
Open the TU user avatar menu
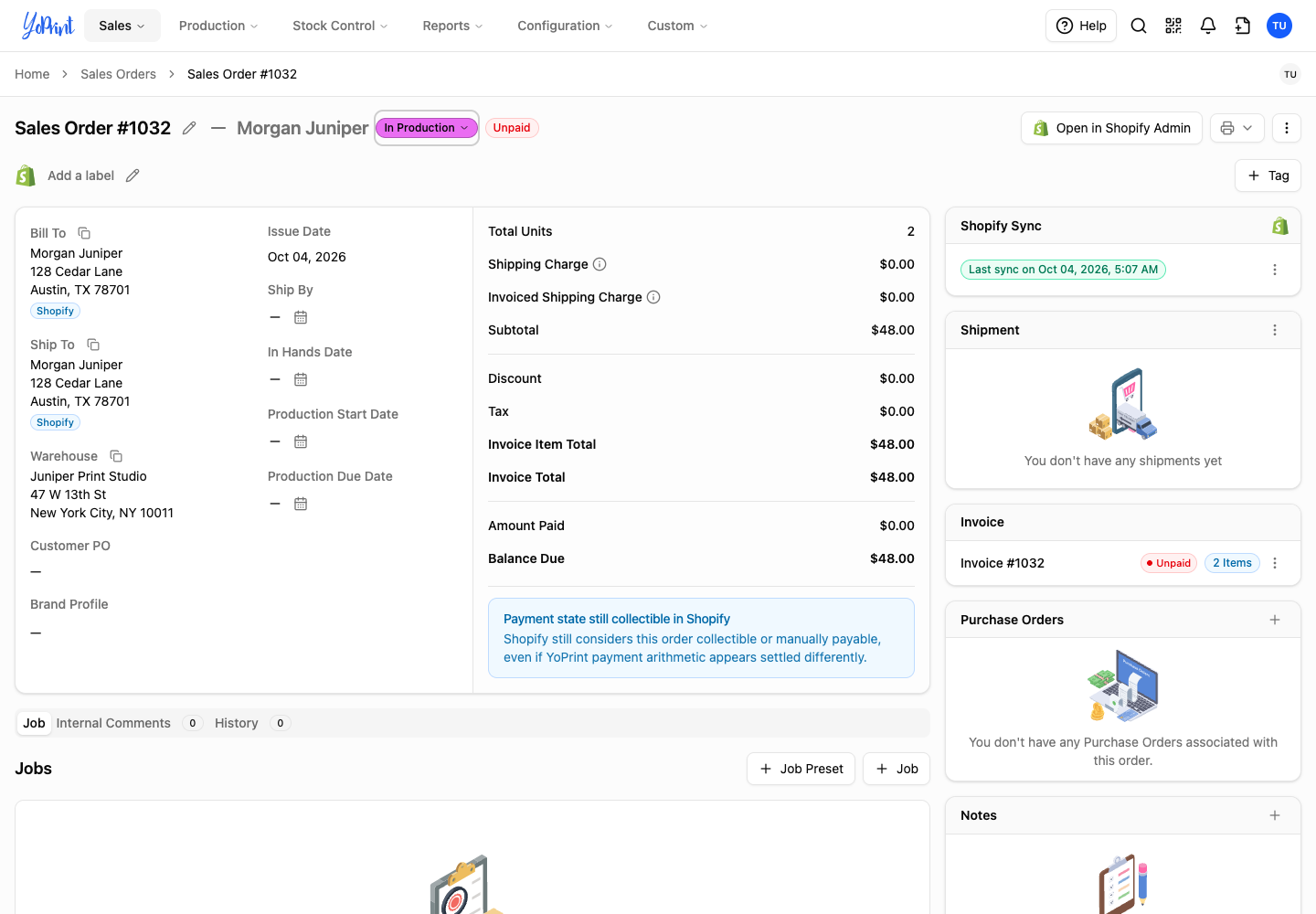(x=1279, y=26)
